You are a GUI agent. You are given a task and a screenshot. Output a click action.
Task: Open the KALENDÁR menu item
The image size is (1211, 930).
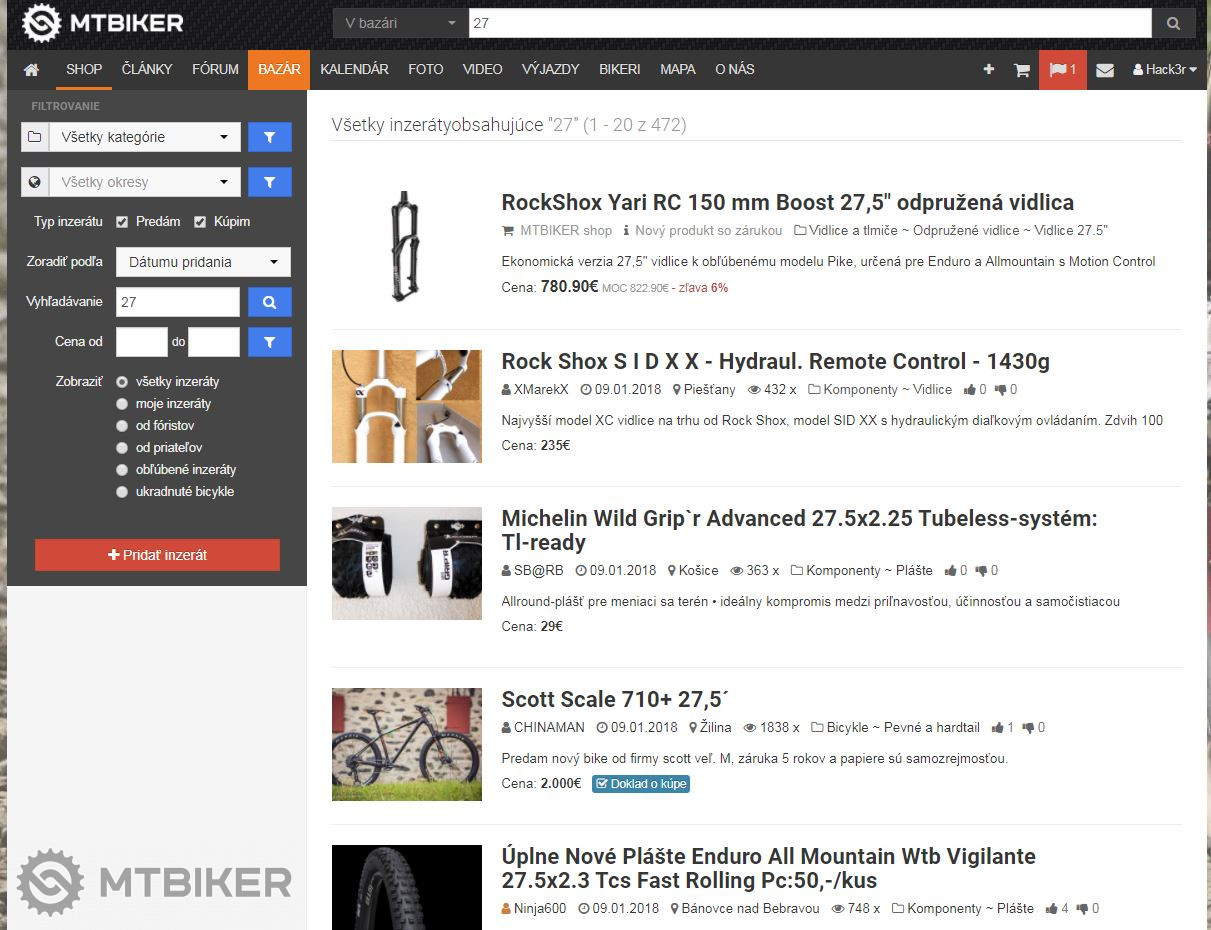(x=354, y=70)
